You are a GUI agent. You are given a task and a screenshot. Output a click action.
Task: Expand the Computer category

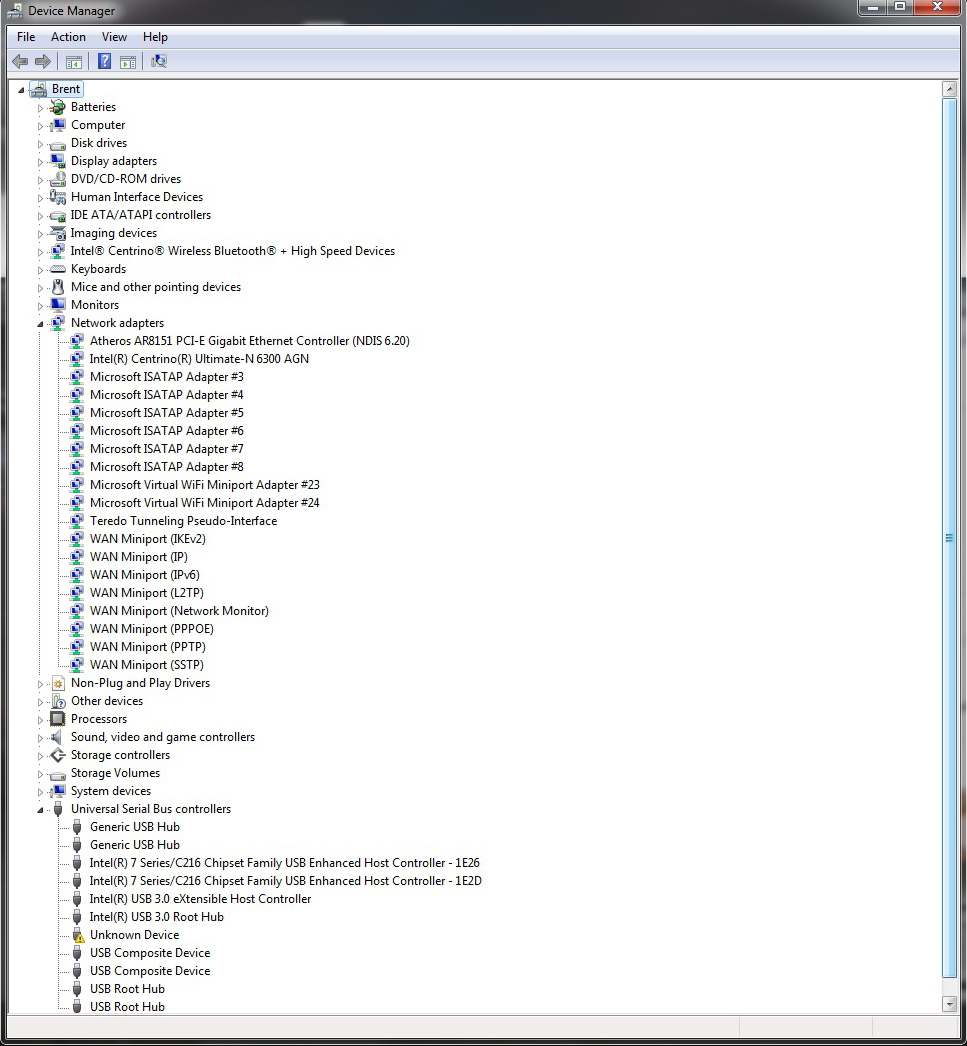pyautogui.click(x=40, y=125)
